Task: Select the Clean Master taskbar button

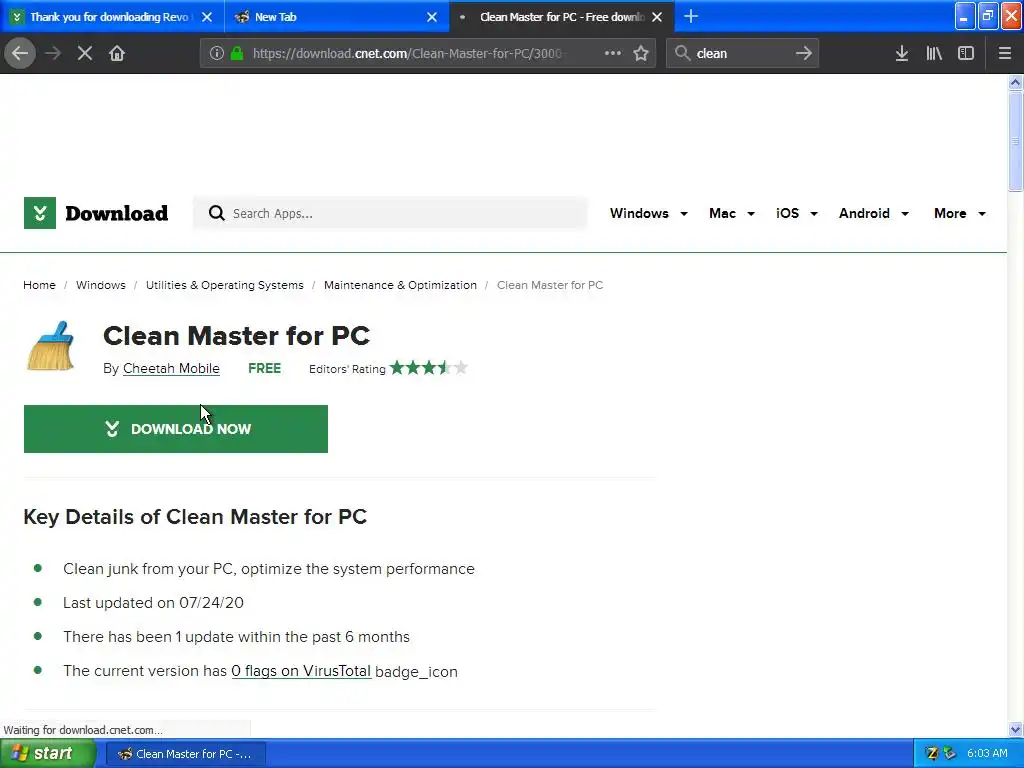Action: (x=185, y=754)
